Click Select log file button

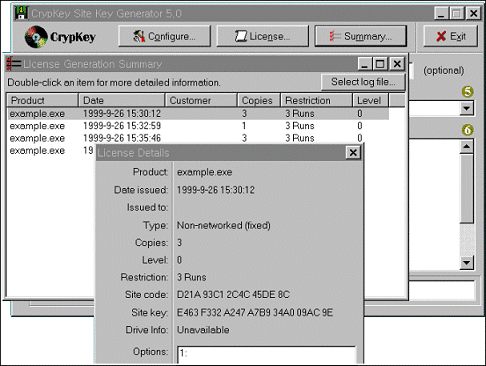pyautogui.click(x=363, y=82)
